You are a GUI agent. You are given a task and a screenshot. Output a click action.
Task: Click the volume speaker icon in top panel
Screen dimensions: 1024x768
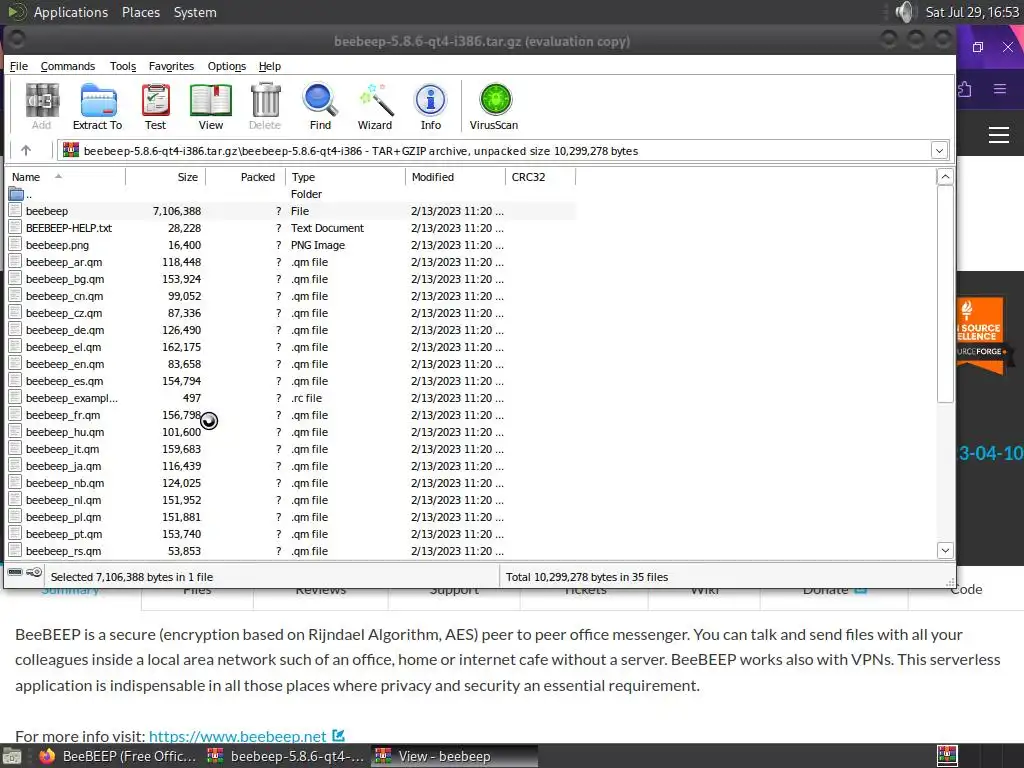904,12
